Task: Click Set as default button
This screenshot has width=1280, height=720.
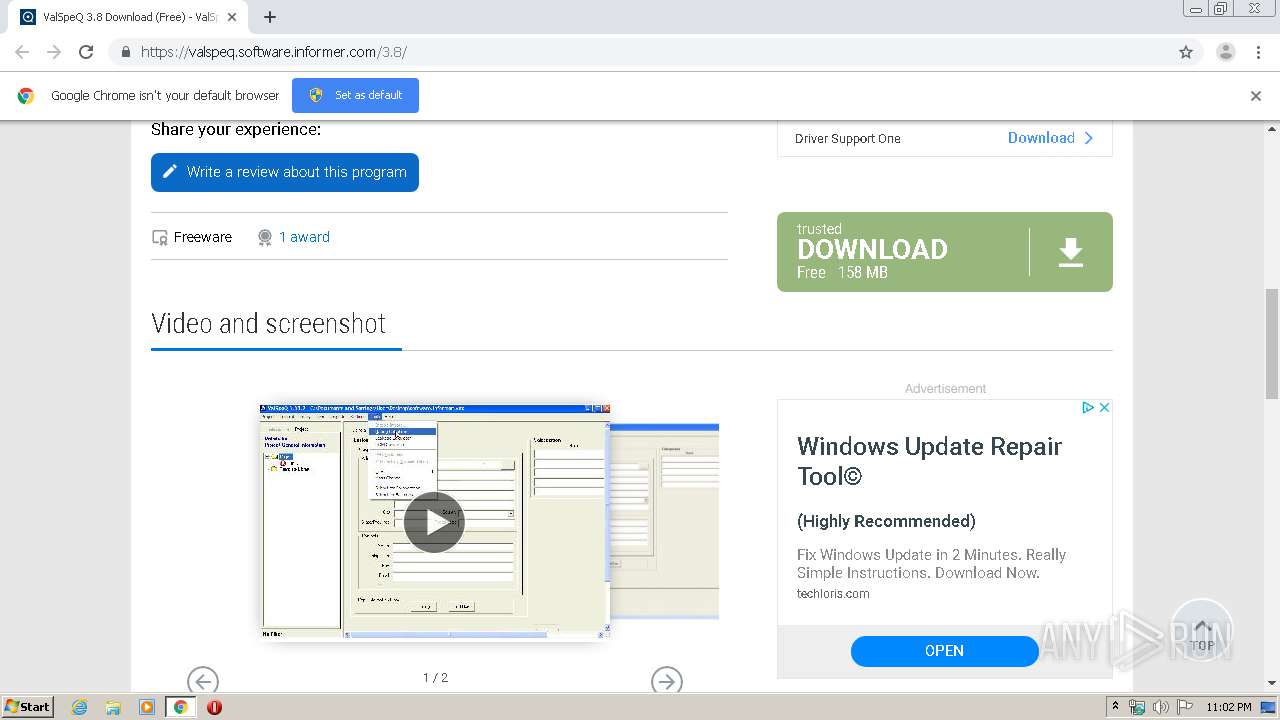Action: coord(355,95)
